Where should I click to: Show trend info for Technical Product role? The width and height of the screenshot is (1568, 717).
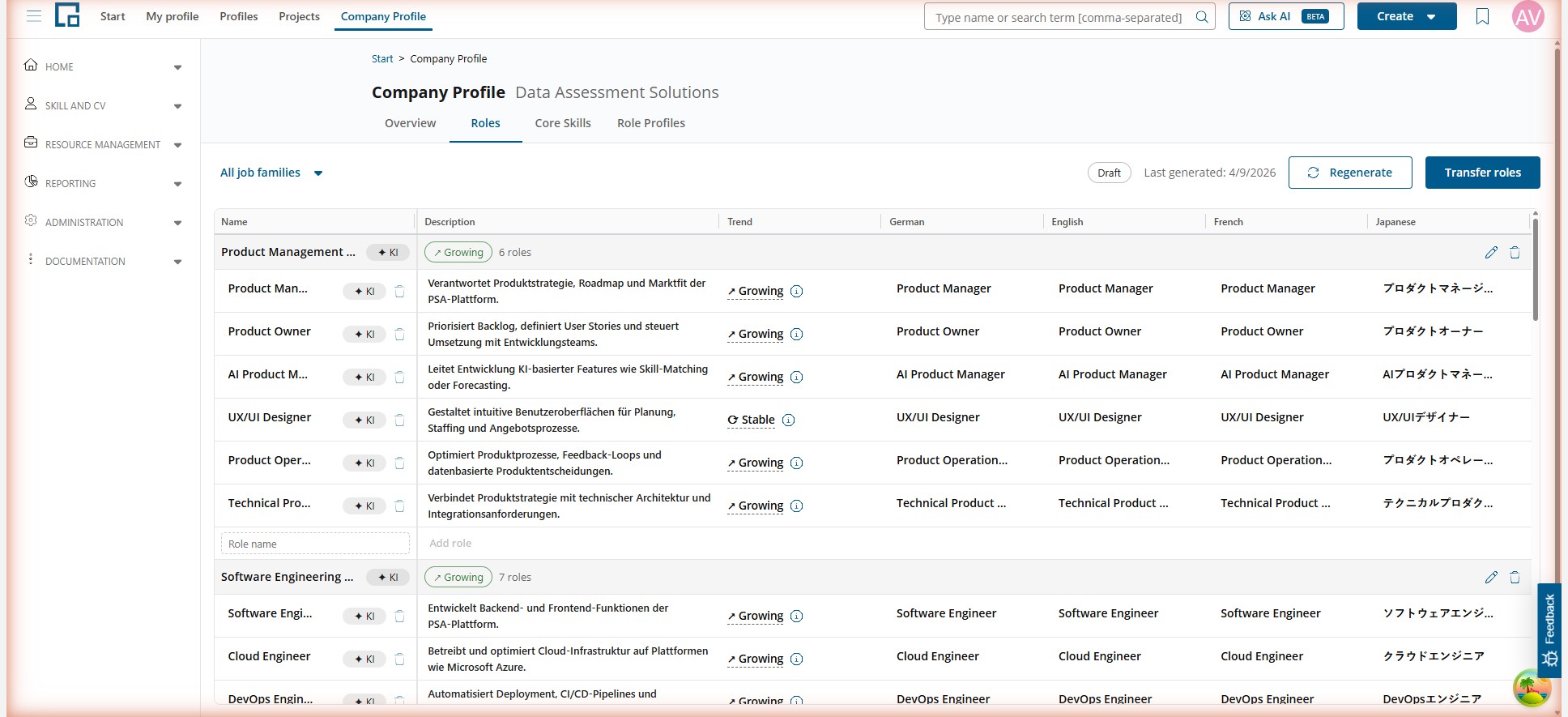(797, 506)
